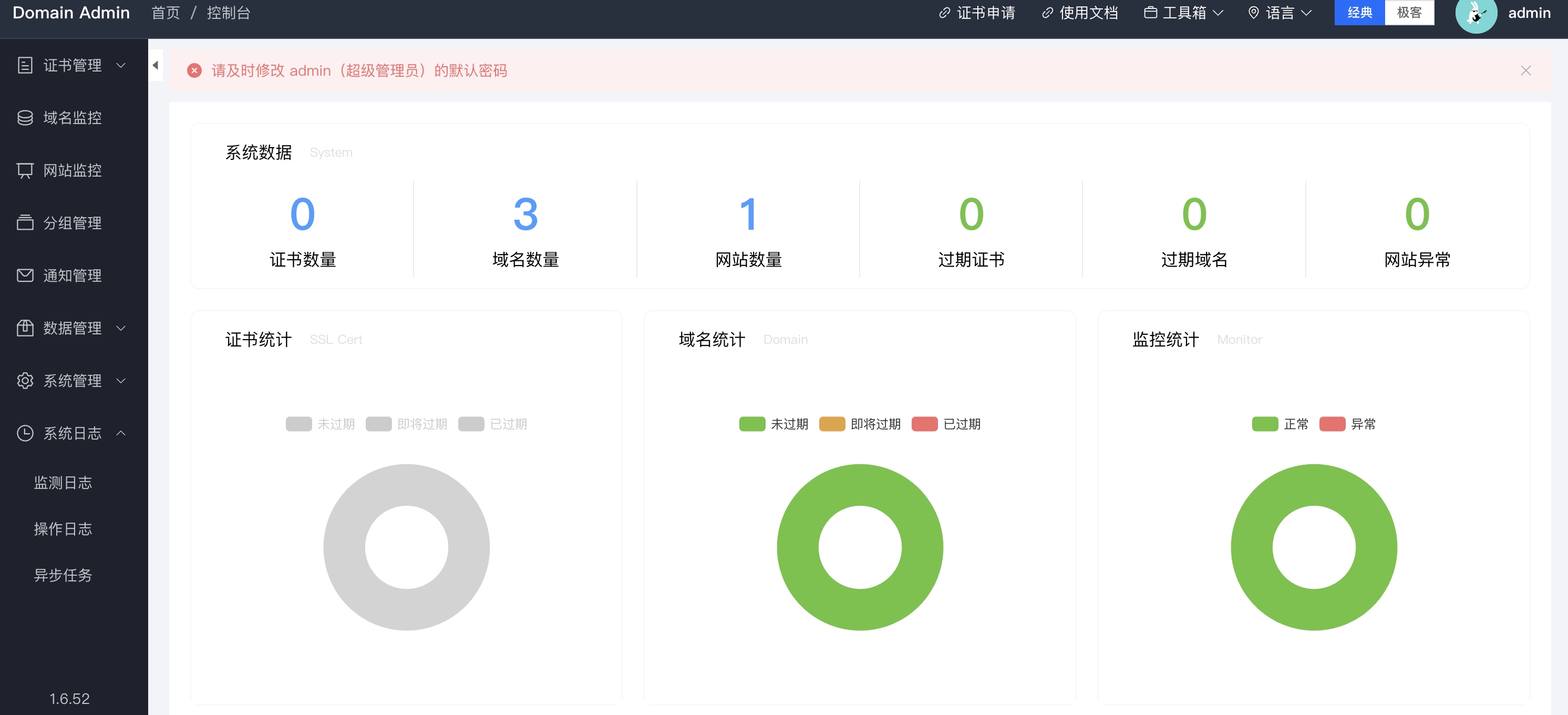The width and height of the screenshot is (1568, 715).
Task: Toggle 正常 legend in 监控统计 chart
Action: point(1280,424)
